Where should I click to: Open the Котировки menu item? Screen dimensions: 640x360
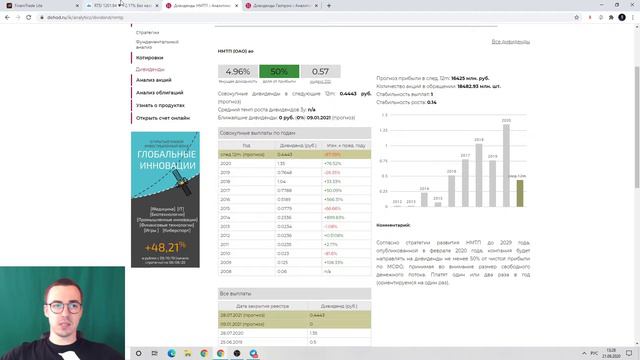[149, 58]
